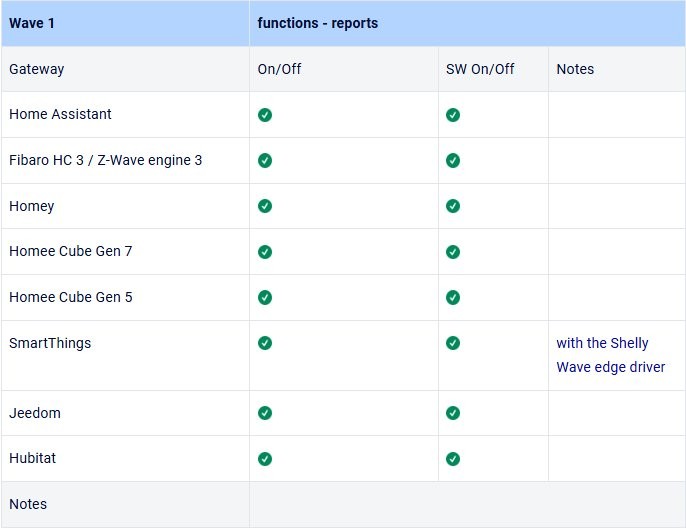
Task: Click the SmartThings SW On/Off checkmark icon
Action: [x=453, y=343]
